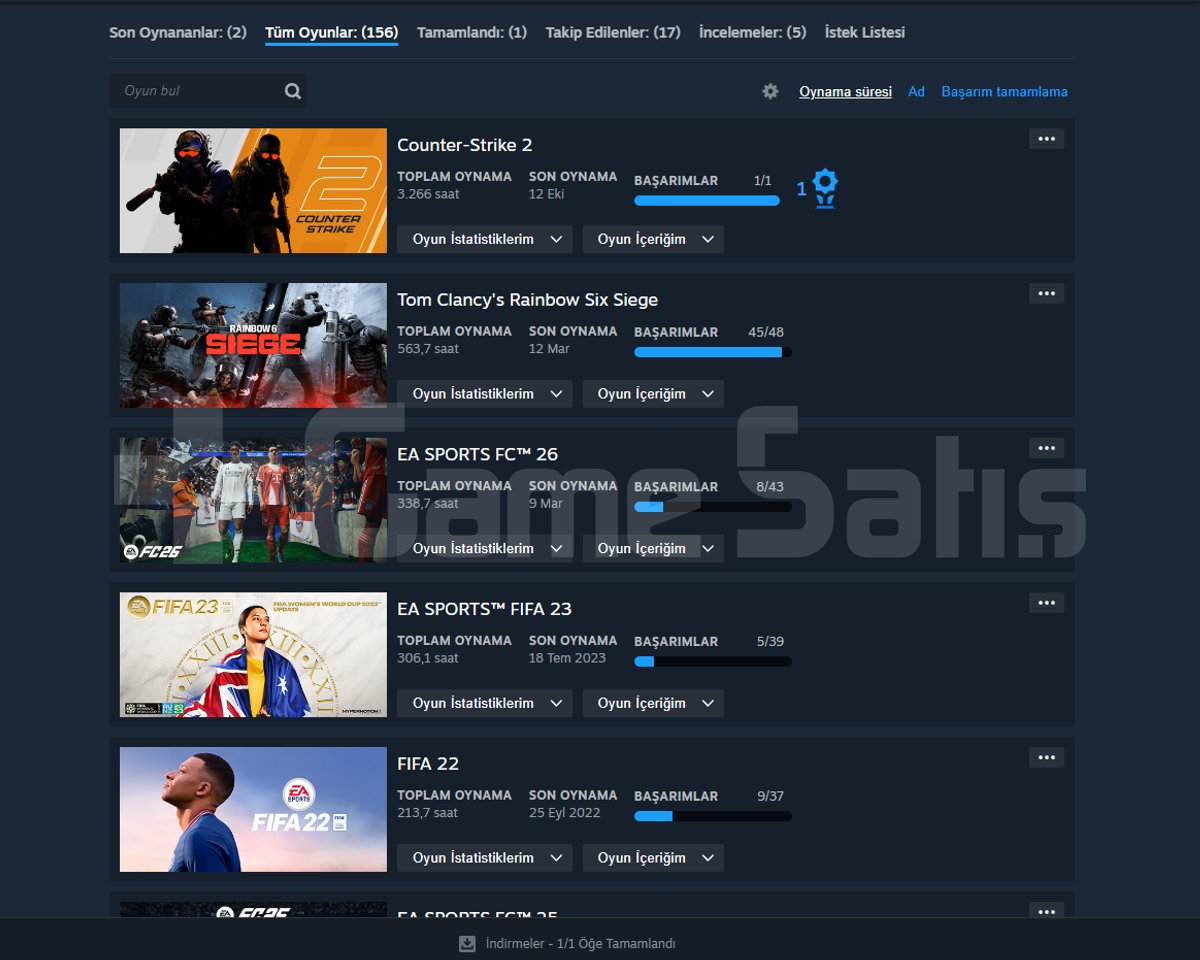Open İstek Listesi tab
This screenshot has width=1200, height=960.
pos(865,32)
